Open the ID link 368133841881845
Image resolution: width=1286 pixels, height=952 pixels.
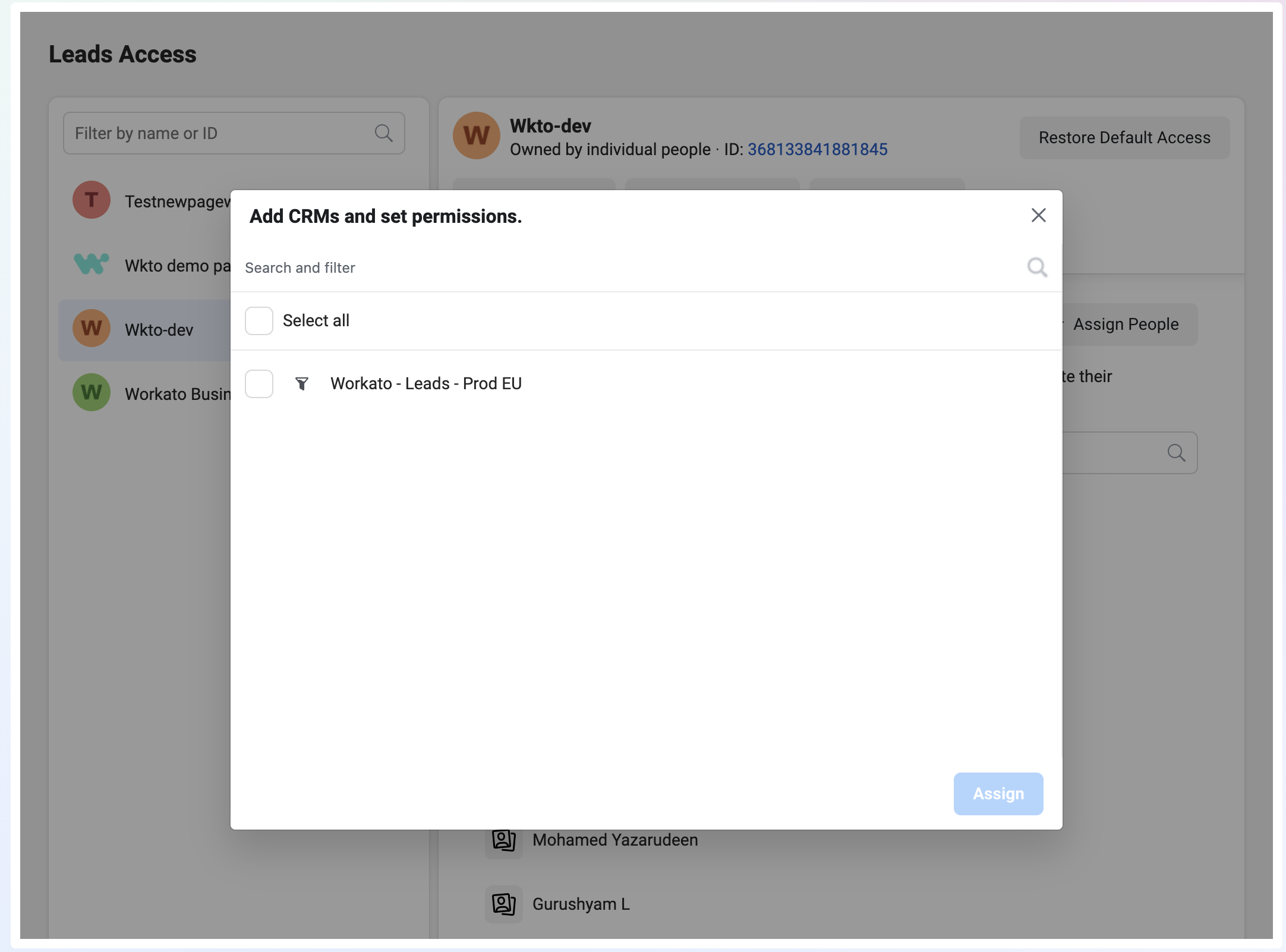pyautogui.click(x=817, y=149)
